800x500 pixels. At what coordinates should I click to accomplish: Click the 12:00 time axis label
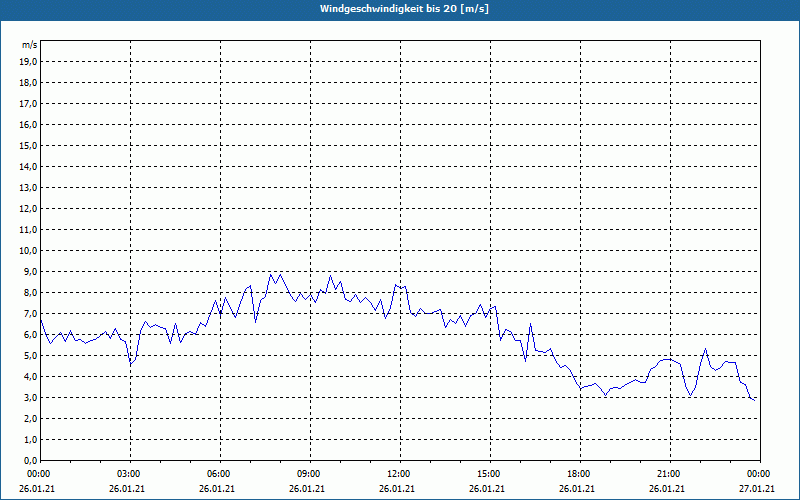[399, 474]
